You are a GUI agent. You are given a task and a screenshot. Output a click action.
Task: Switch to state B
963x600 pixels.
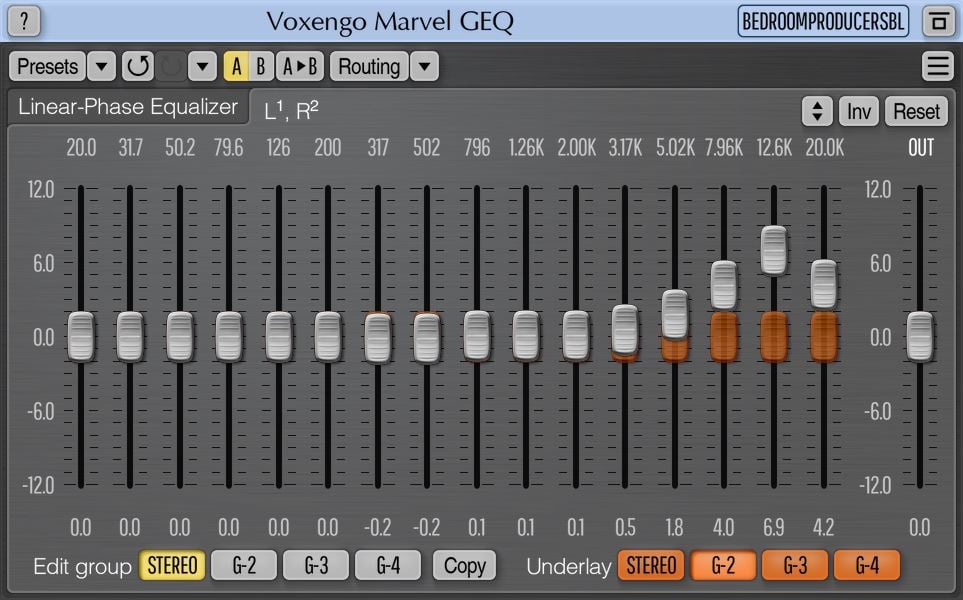(261, 66)
